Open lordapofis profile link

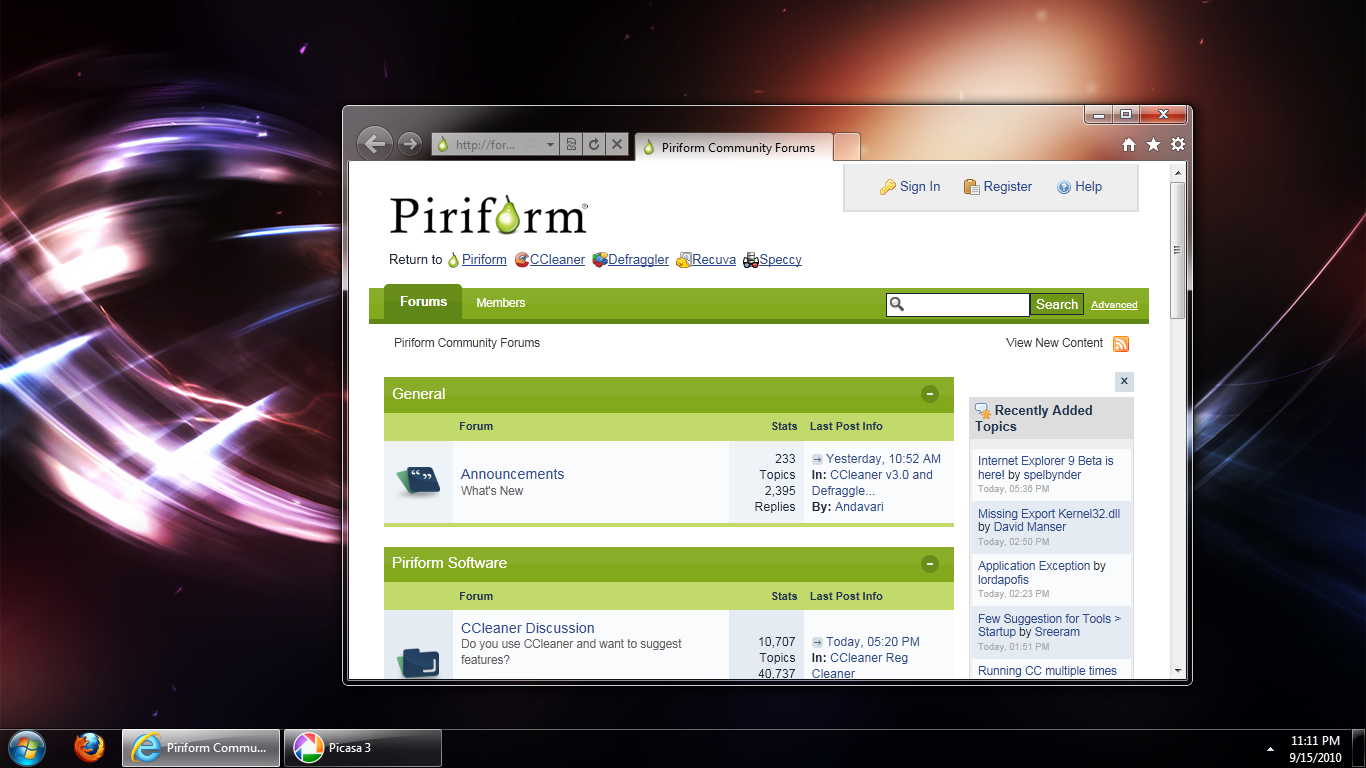coord(1003,580)
